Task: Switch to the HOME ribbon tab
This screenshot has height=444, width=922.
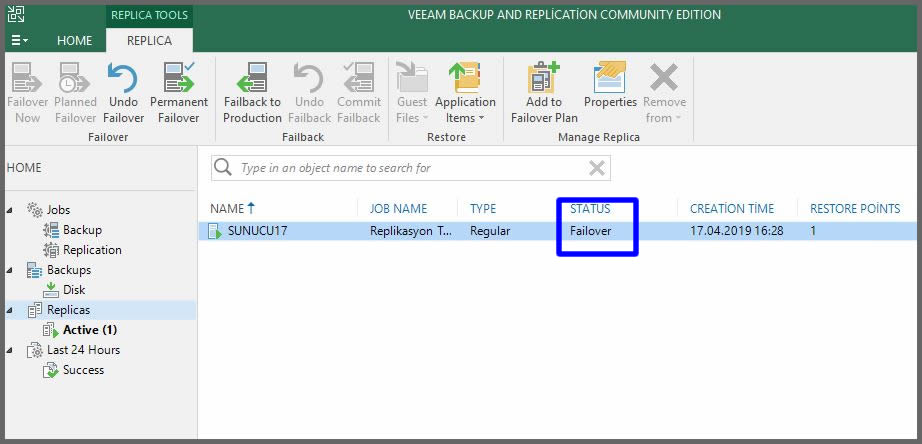Action: pos(74,41)
